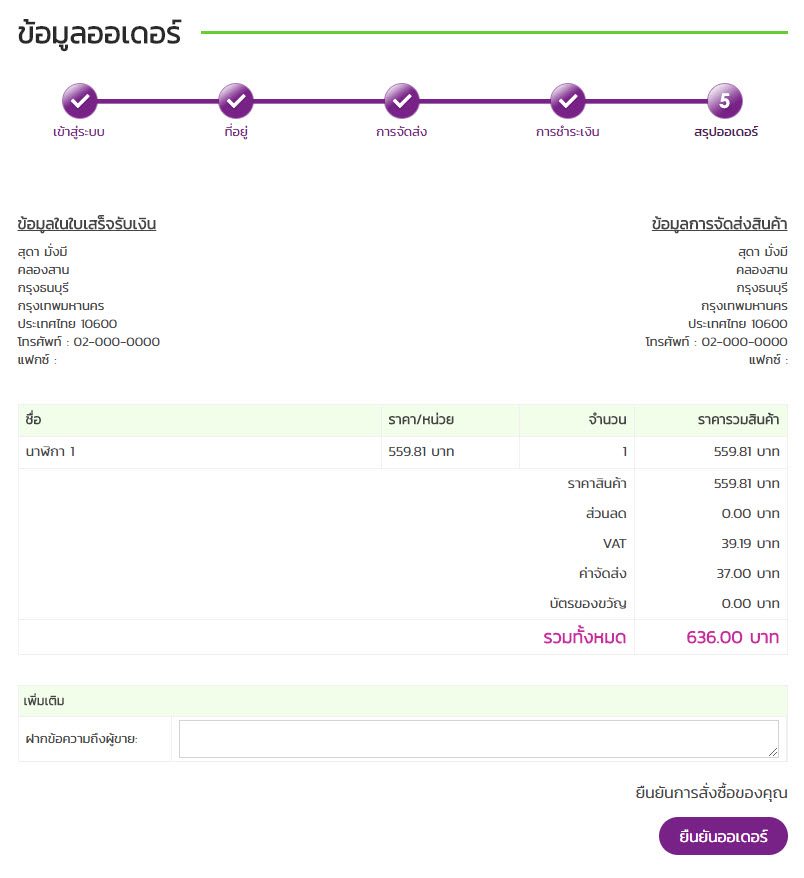Click the step 5 circle icon
Viewport: 804px width, 878px height.
[x=725, y=100]
